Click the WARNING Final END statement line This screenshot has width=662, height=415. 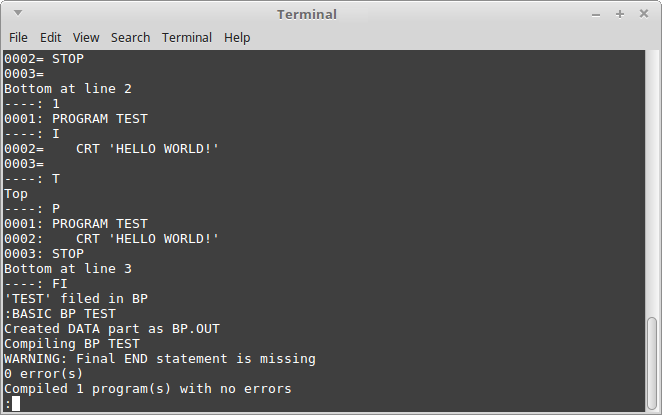tap(160, 359)
